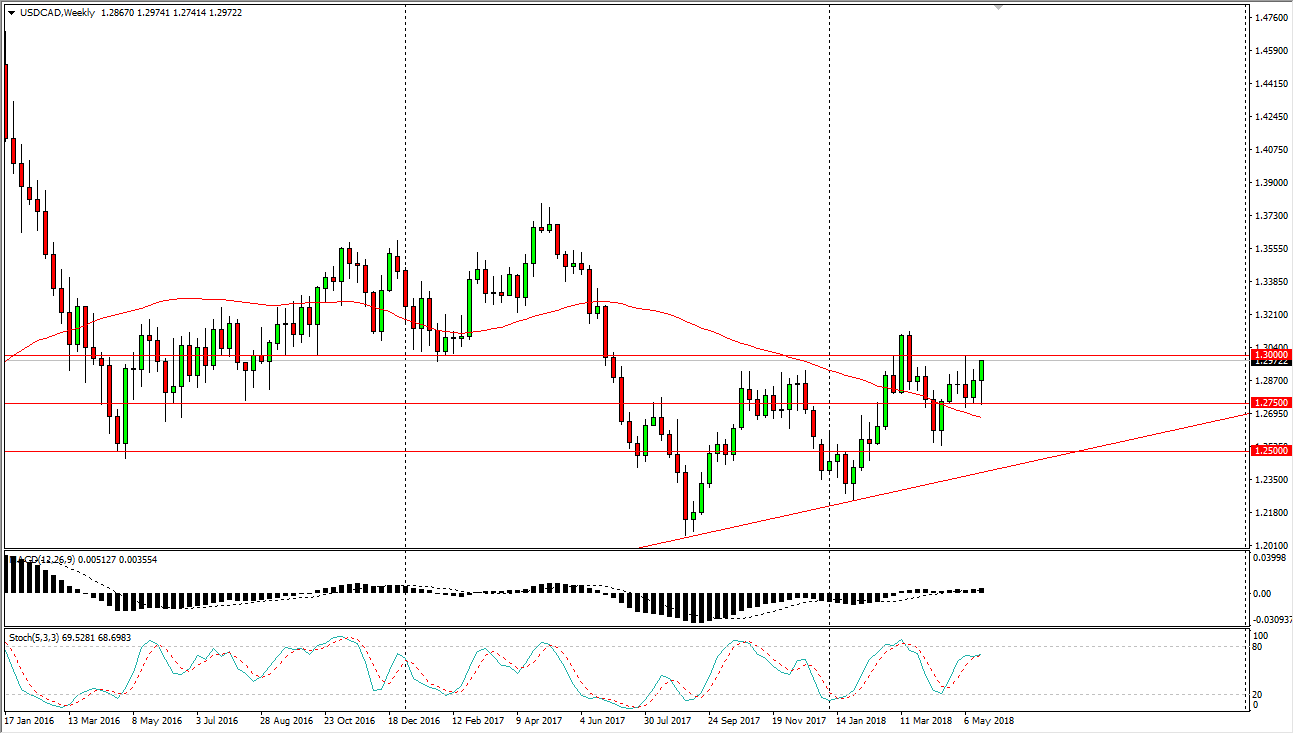Select the ascending red trendline
The image size is (1294, 734).
point(950,477)
